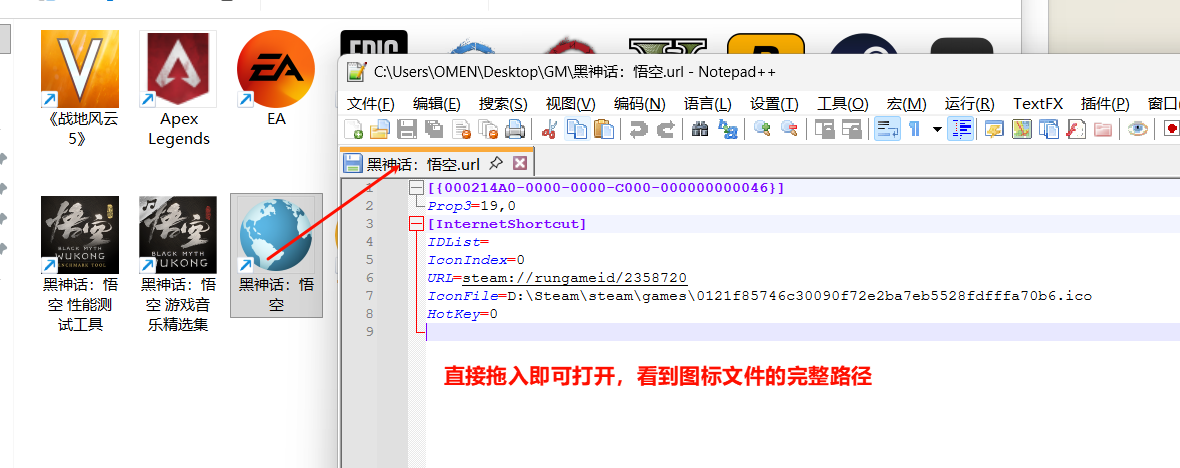Screen dimensions: 1180x468
Task: Click the IconFile path line
Action: [759, 296]
